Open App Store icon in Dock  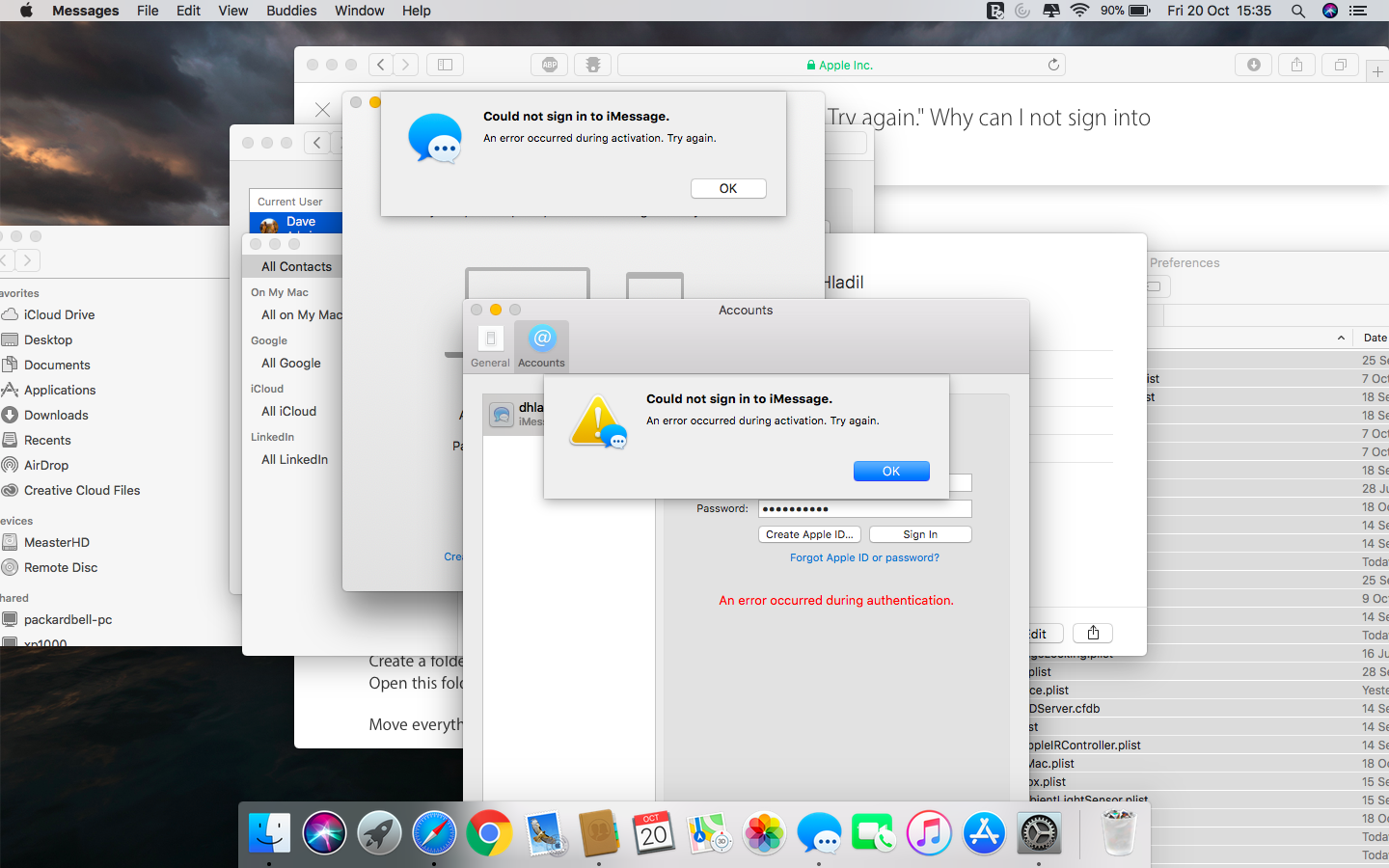984,833
